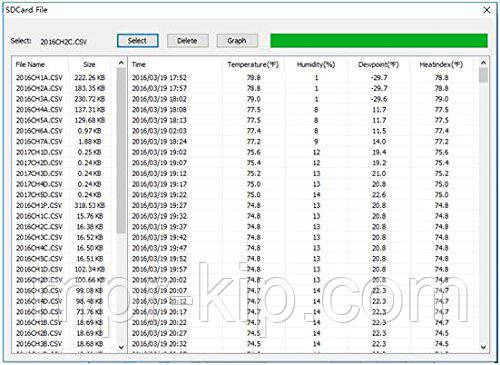Click data table scroll up arrow
500x365 pixels.
click(x=483, y=63)
